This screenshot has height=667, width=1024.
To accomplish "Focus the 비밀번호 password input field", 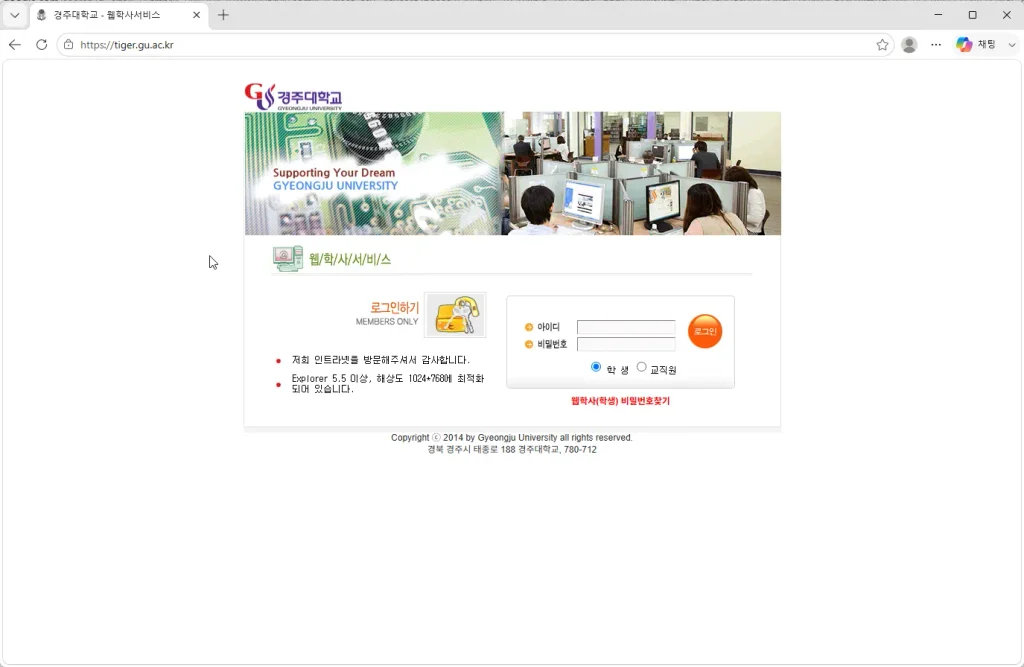I will click(626, 344).
